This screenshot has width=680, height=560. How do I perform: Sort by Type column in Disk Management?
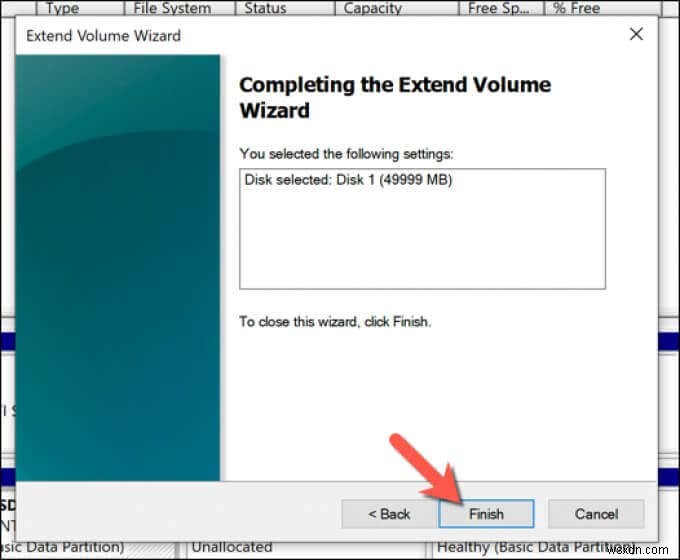80,8
